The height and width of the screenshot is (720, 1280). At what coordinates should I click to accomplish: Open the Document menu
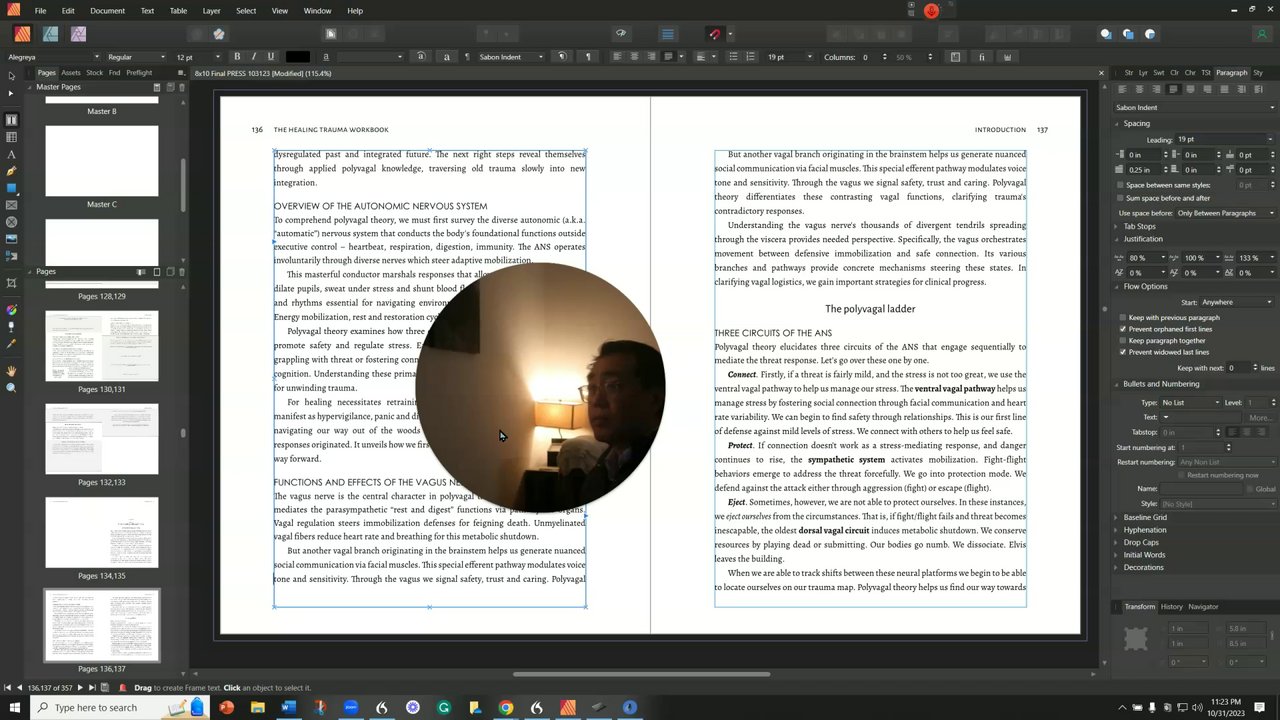tap(107, 11)
